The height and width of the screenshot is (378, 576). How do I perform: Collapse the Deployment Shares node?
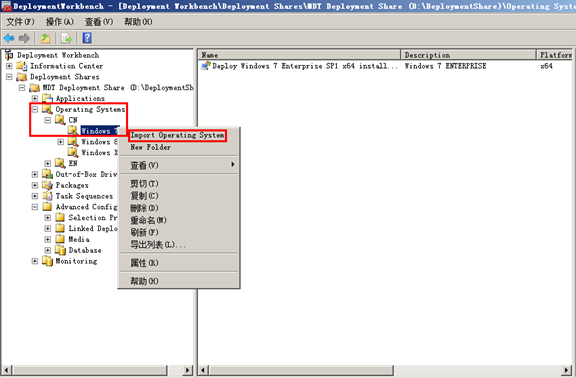9,77
